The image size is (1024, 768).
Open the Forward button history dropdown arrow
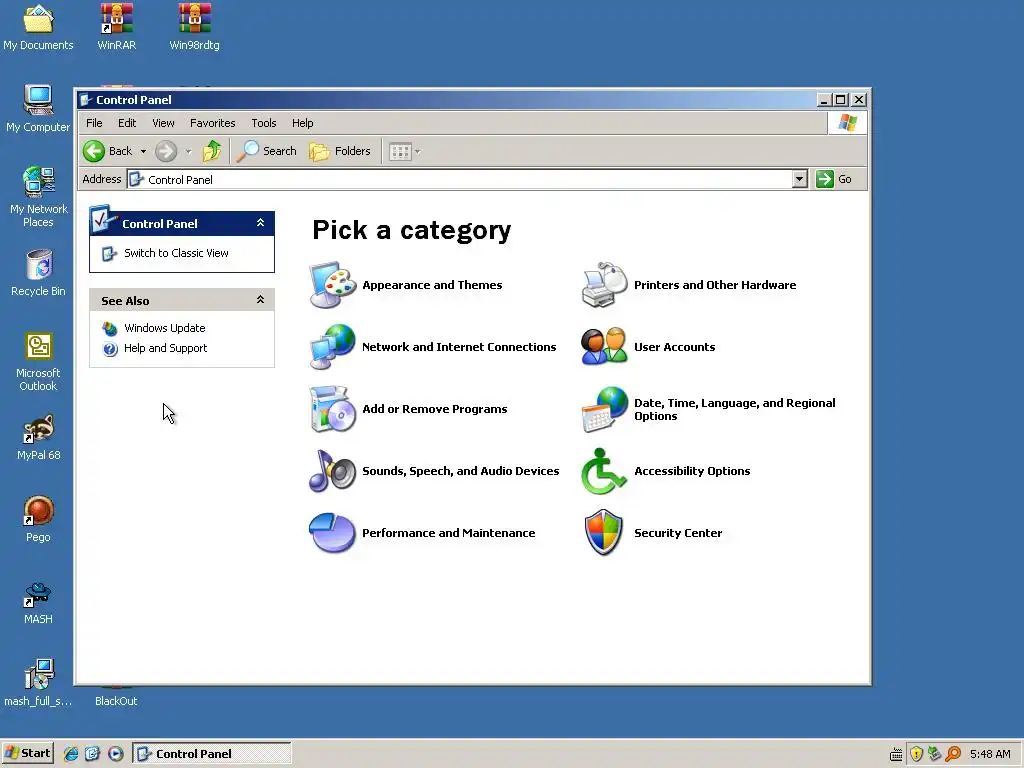pos(188,152)
